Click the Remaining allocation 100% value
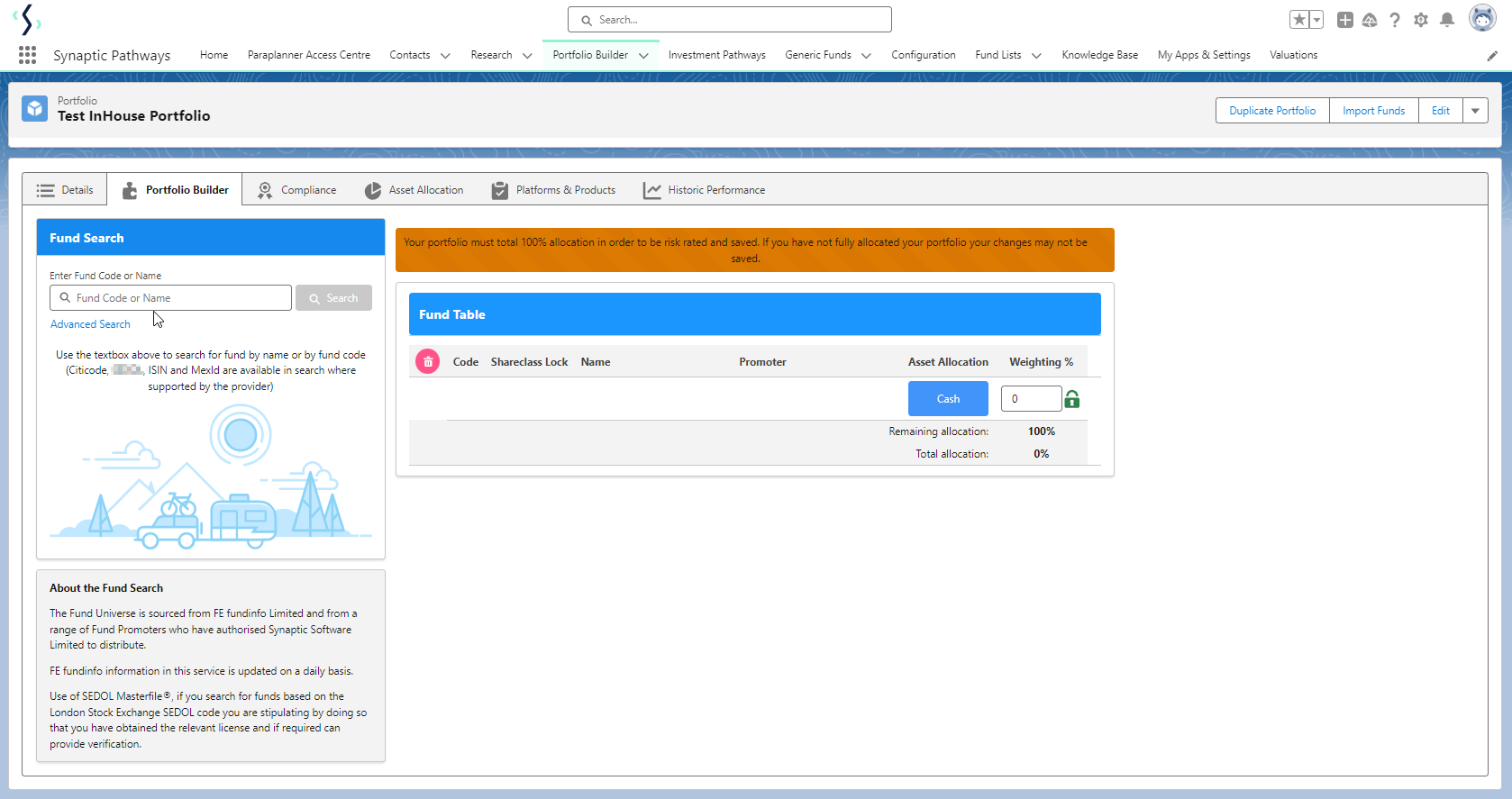The image size is (1512, 799). pos(1042,431)
